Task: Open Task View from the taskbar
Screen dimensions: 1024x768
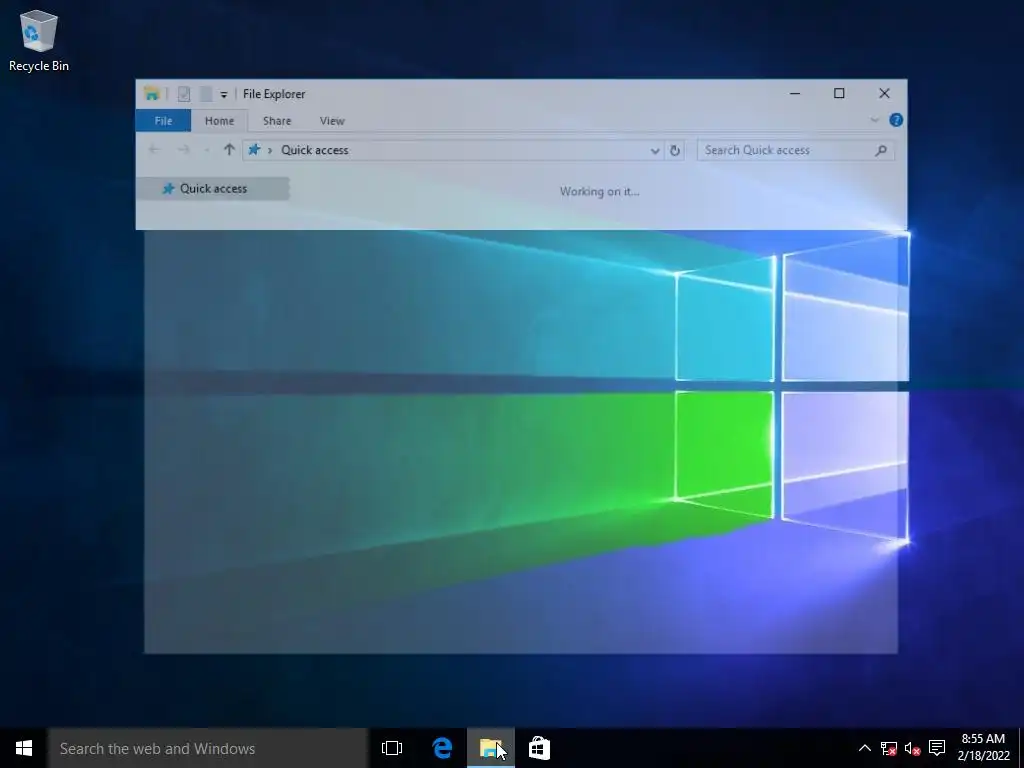Action: click(x=392, y=748)
